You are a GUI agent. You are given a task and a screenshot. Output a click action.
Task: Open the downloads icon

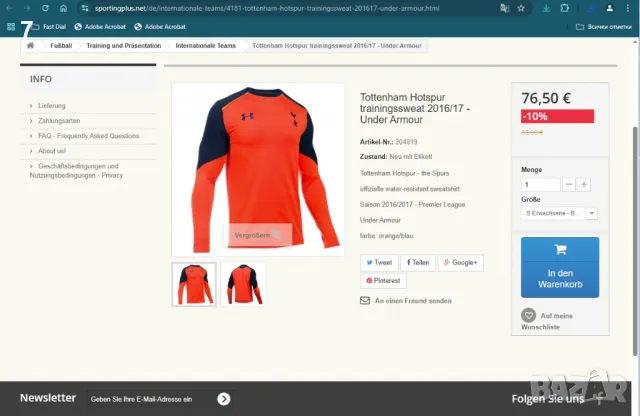[x=546, y=8]
